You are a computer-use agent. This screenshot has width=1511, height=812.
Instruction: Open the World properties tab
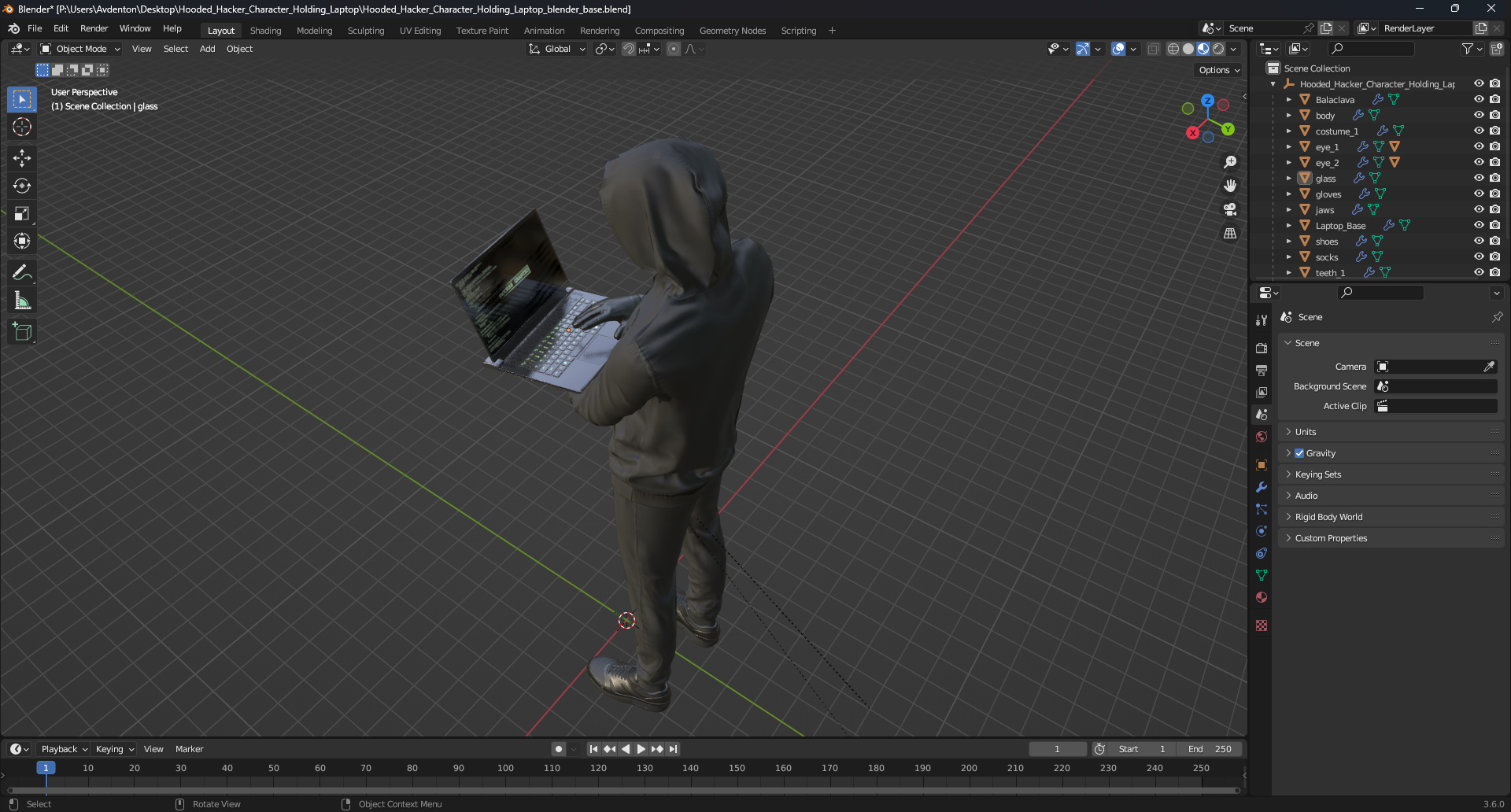[1262, 437]
